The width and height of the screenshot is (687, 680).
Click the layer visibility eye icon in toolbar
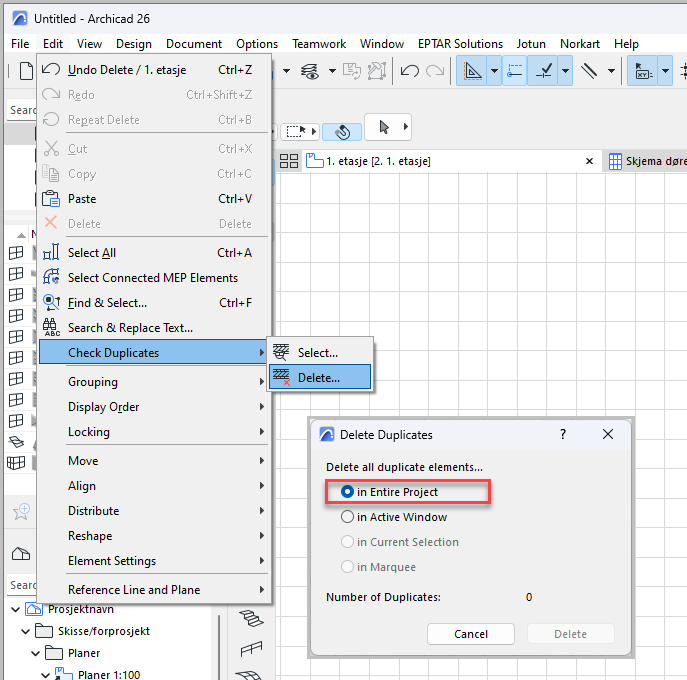pyautogui.click(x=310, y=71)
